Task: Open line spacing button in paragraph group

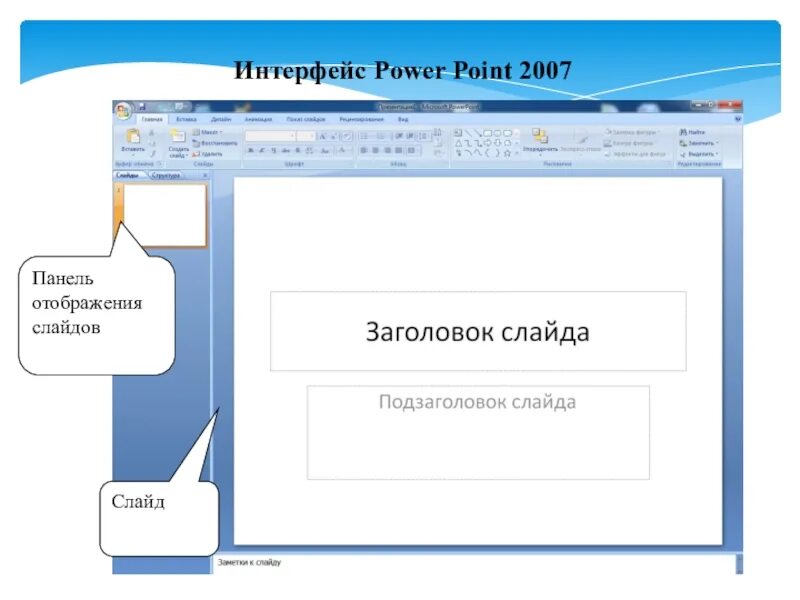Action: pyautogui.click(x=423, y=136)
